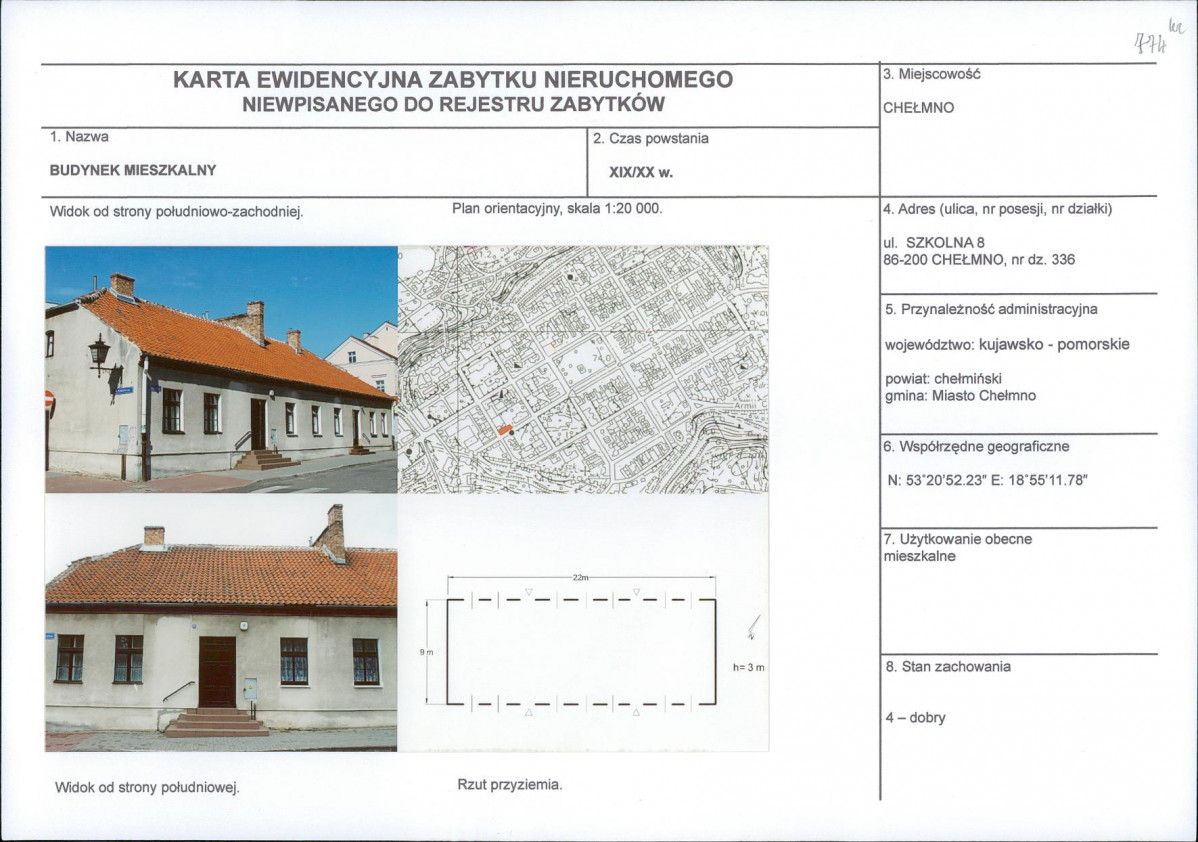Click the h=3 m height label
Viewport: 1198px width, 842px height.
748,664
